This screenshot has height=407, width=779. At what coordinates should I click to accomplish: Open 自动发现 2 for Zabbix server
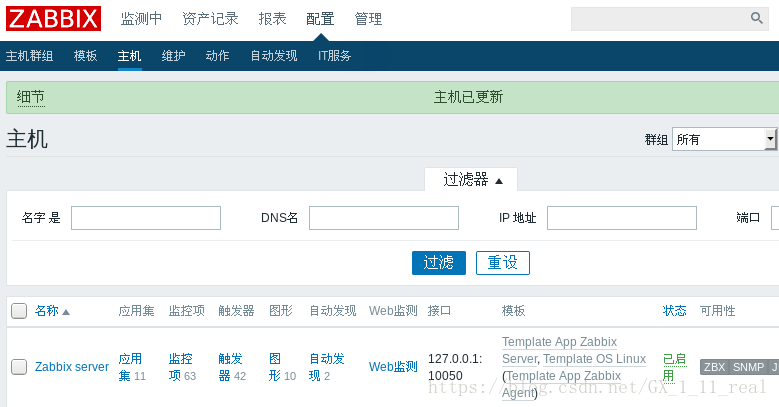click(x=326, y=367)
